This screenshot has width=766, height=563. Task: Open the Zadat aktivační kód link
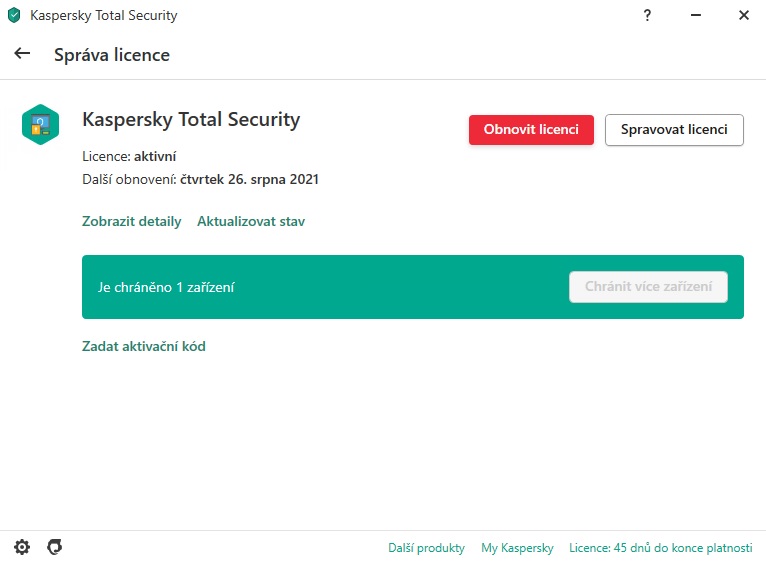144,346
